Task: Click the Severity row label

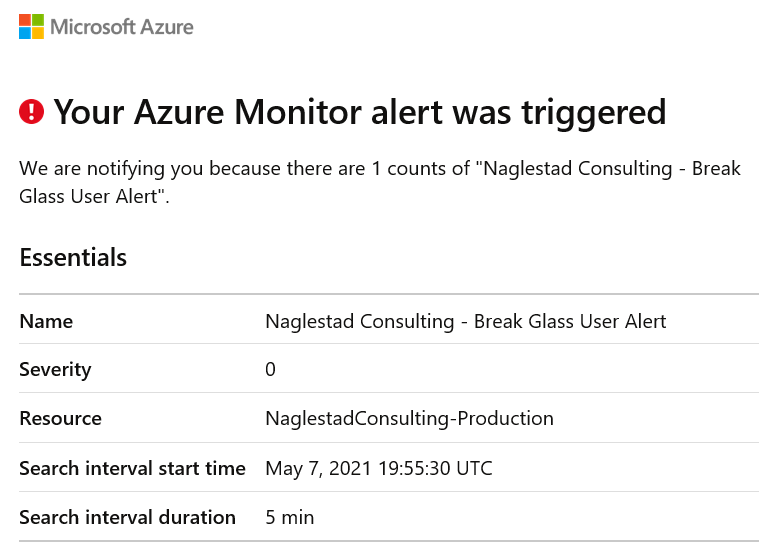Action: (55, 370)
